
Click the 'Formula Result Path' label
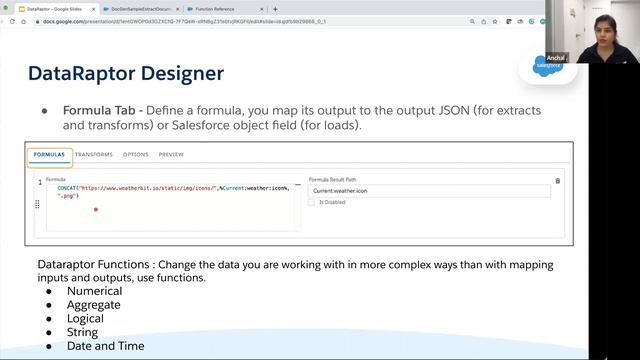click(x=333, y=180)
